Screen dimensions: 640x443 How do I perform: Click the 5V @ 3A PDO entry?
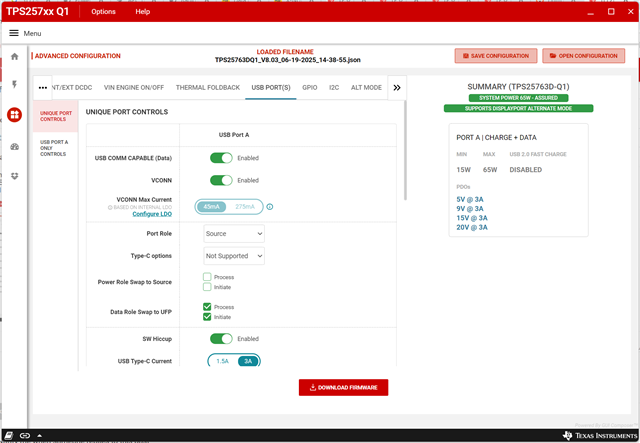470,199
